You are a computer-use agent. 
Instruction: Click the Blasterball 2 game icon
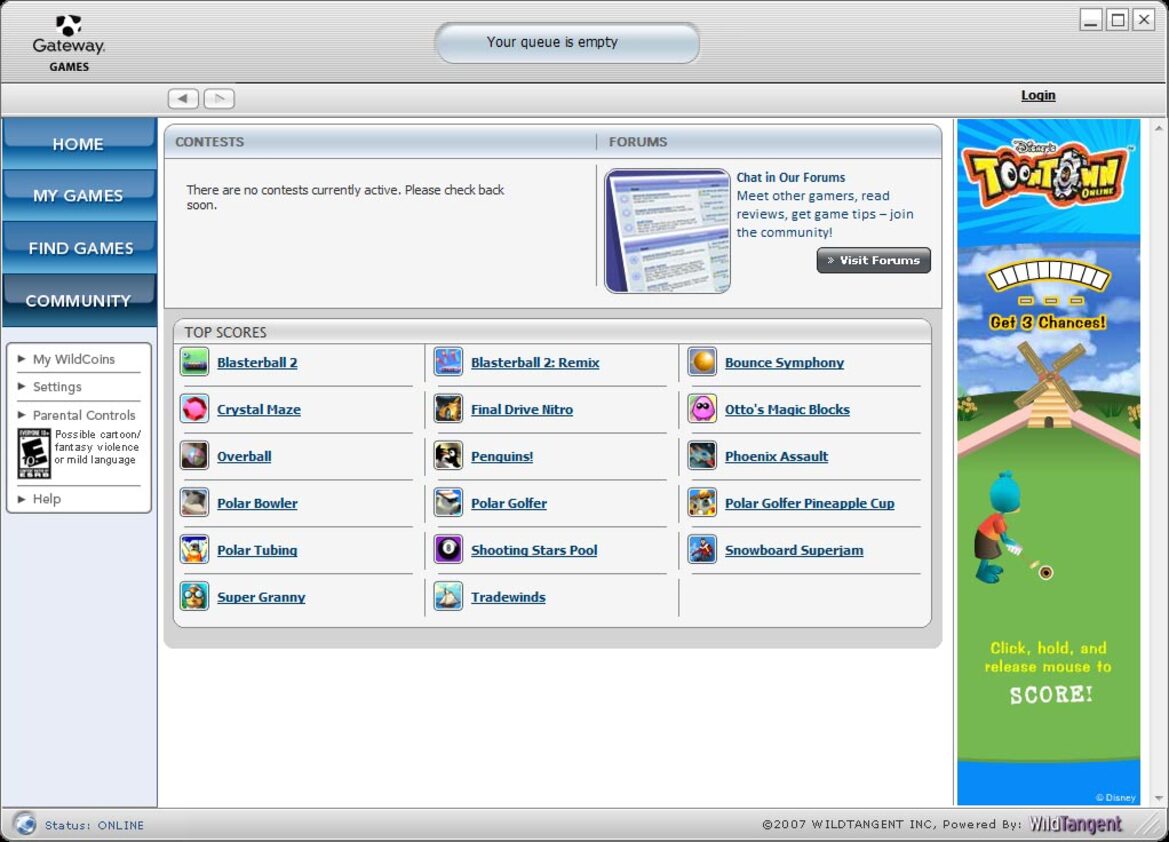(x=195, y=362)
